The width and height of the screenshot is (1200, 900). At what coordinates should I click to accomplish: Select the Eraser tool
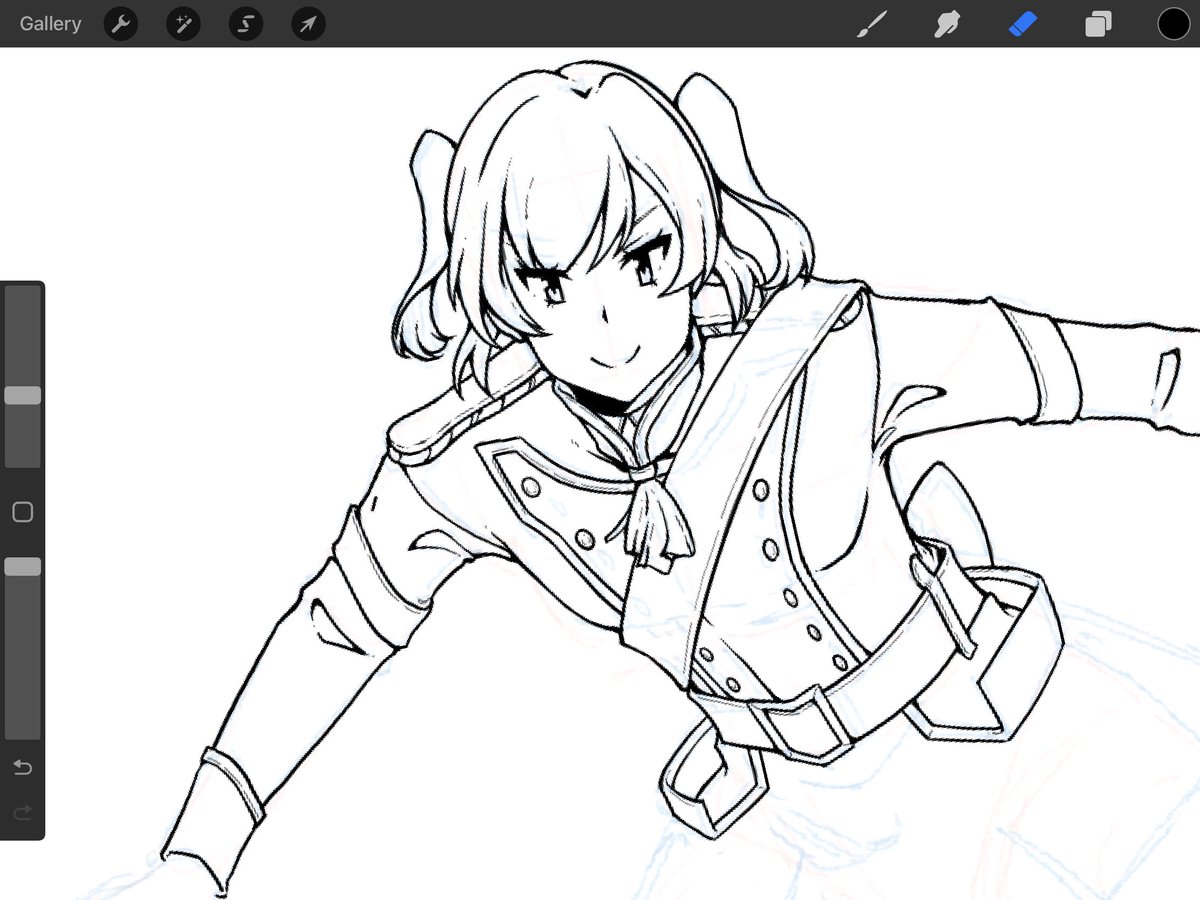coord(1023,24)
